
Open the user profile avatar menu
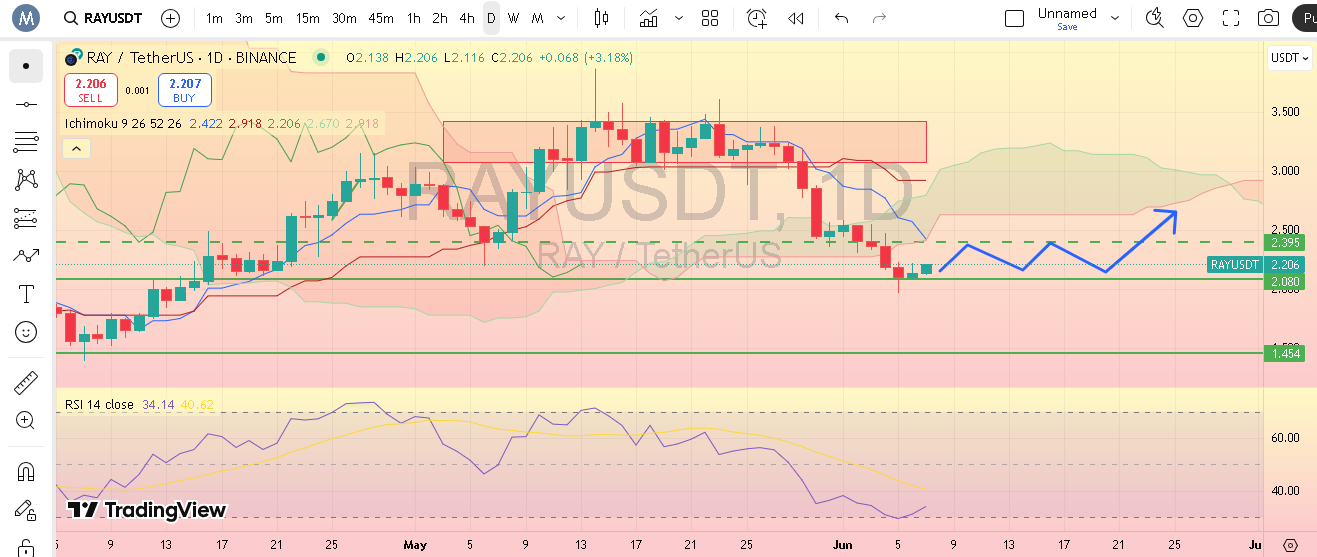[26, 18]
